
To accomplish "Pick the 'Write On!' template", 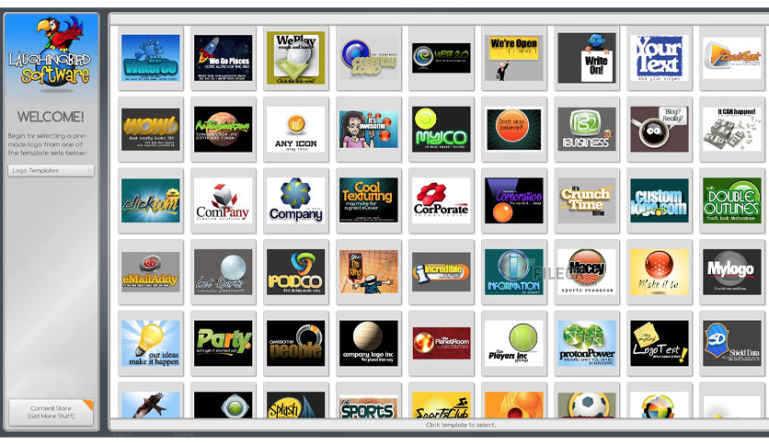I will pos(586,57).
